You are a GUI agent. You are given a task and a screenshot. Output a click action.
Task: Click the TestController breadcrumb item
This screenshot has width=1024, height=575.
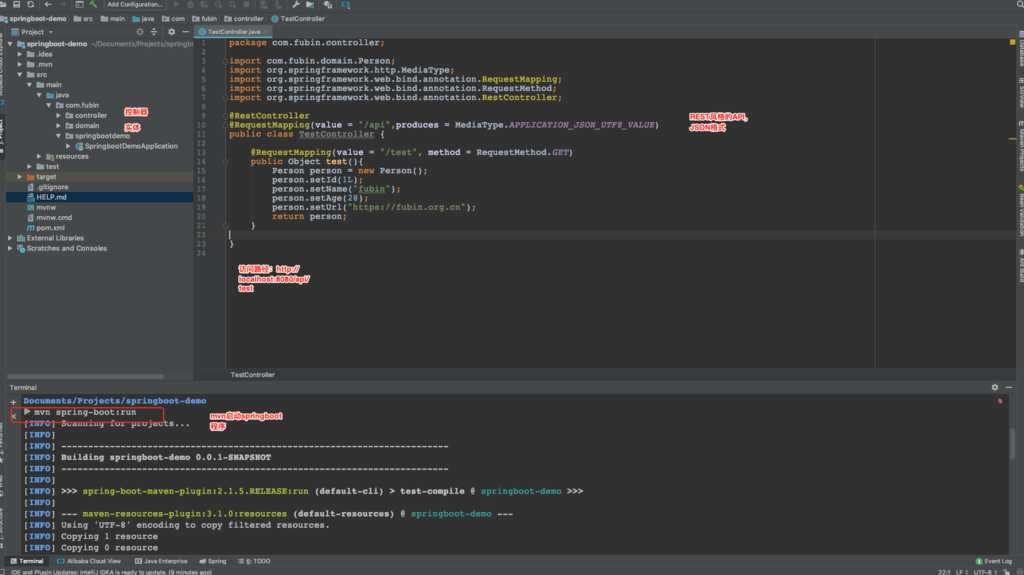tap(298, 19)
